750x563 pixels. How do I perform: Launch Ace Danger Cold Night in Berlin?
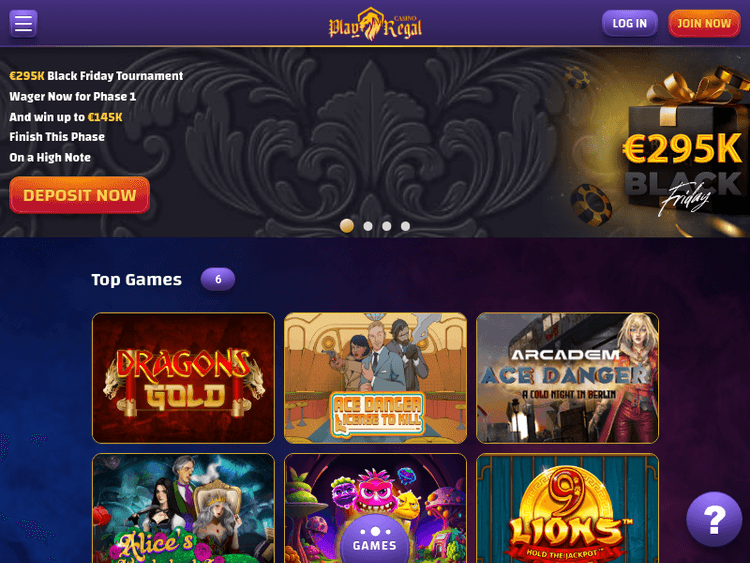click(567, 378)
